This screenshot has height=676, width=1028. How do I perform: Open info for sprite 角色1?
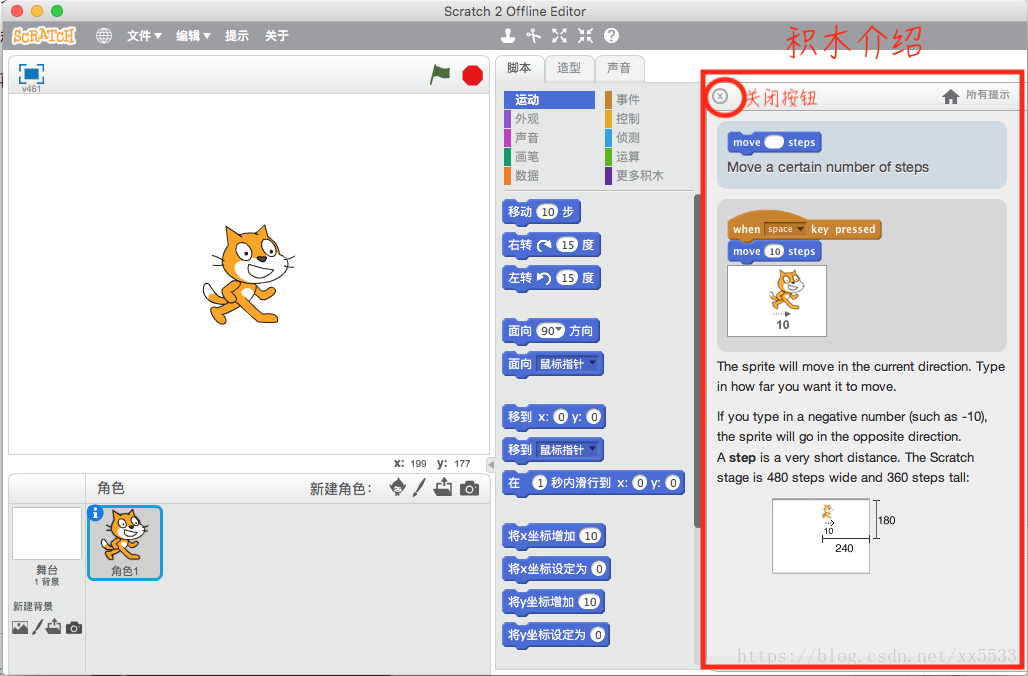pyautogui.click(x=95, y=513)
